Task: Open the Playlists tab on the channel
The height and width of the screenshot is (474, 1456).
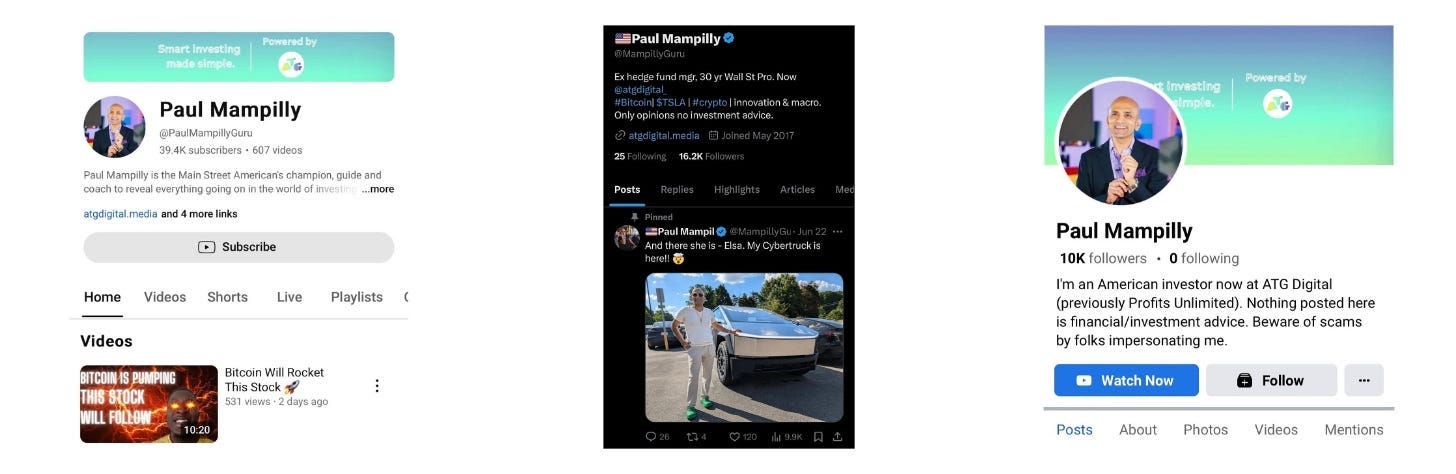Action: (x=357, y=297)
